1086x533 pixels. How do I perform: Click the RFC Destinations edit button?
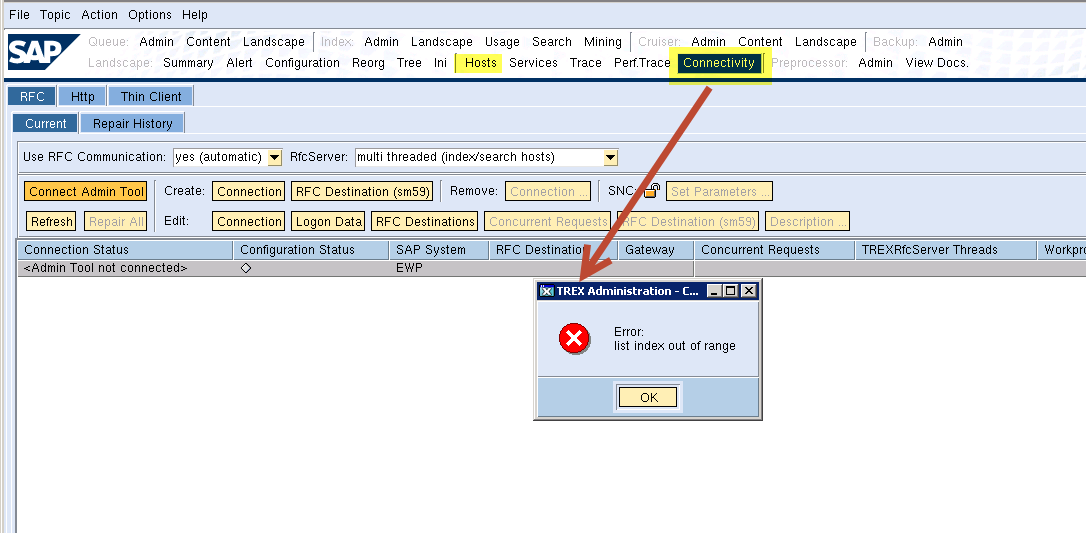(x=425, y=222)
